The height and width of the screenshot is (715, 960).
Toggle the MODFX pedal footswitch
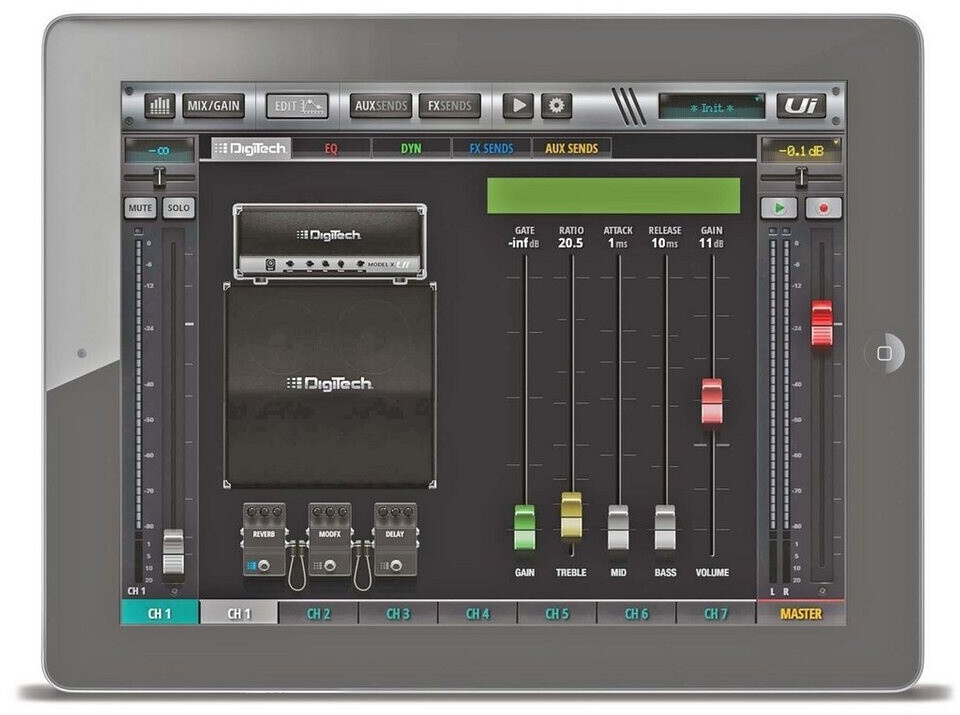click(x=330, y=566)
